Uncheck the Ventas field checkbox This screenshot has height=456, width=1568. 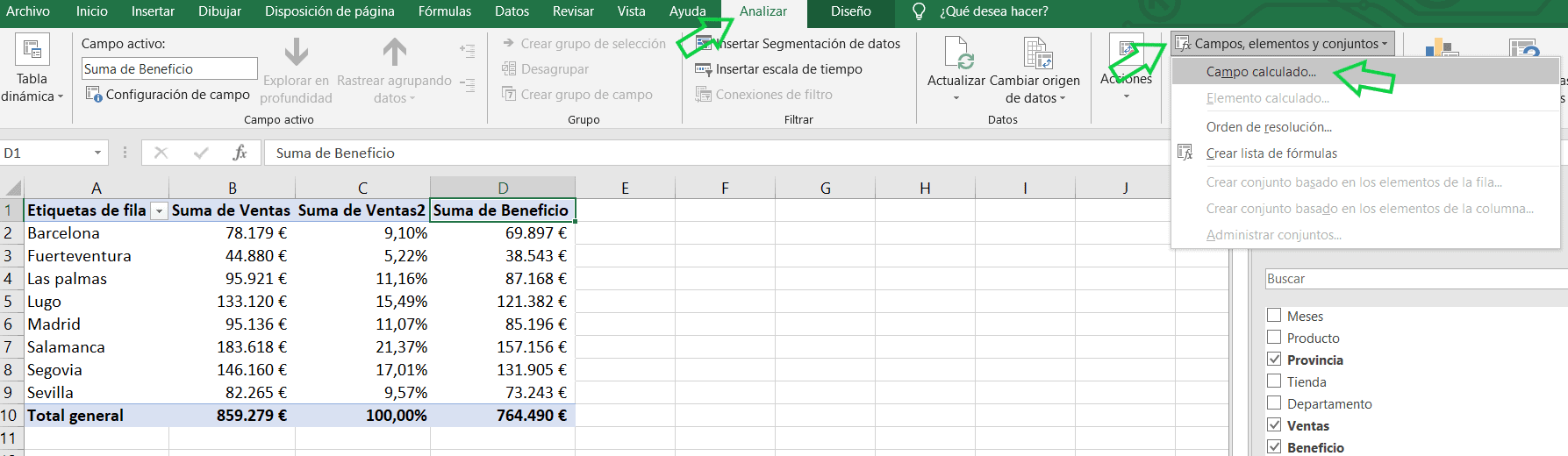point(1274,424)
